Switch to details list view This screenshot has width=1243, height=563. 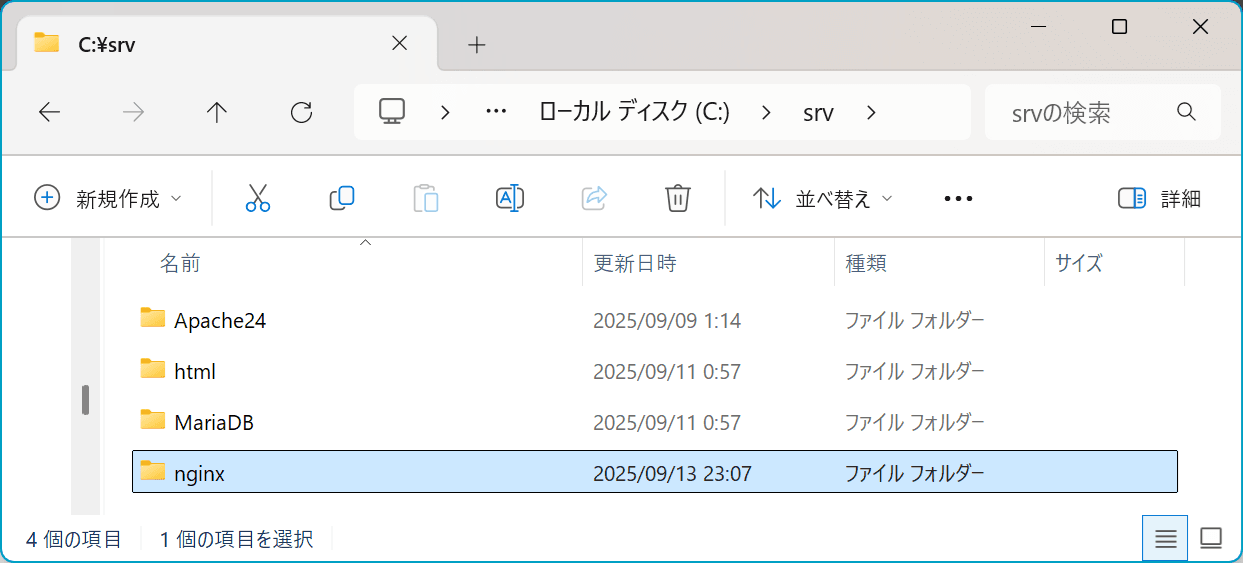(x=1165, y=539)
